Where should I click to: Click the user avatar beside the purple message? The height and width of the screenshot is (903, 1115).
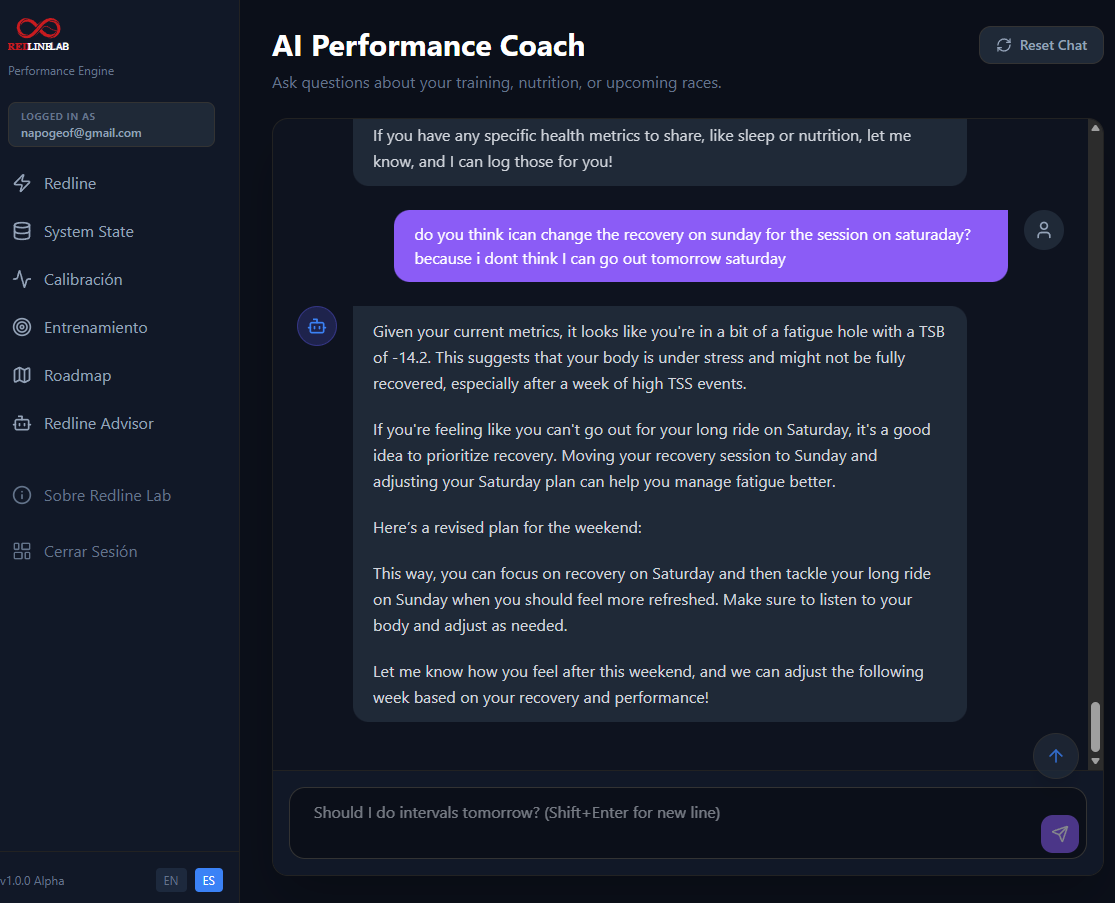coord(1043,230)
